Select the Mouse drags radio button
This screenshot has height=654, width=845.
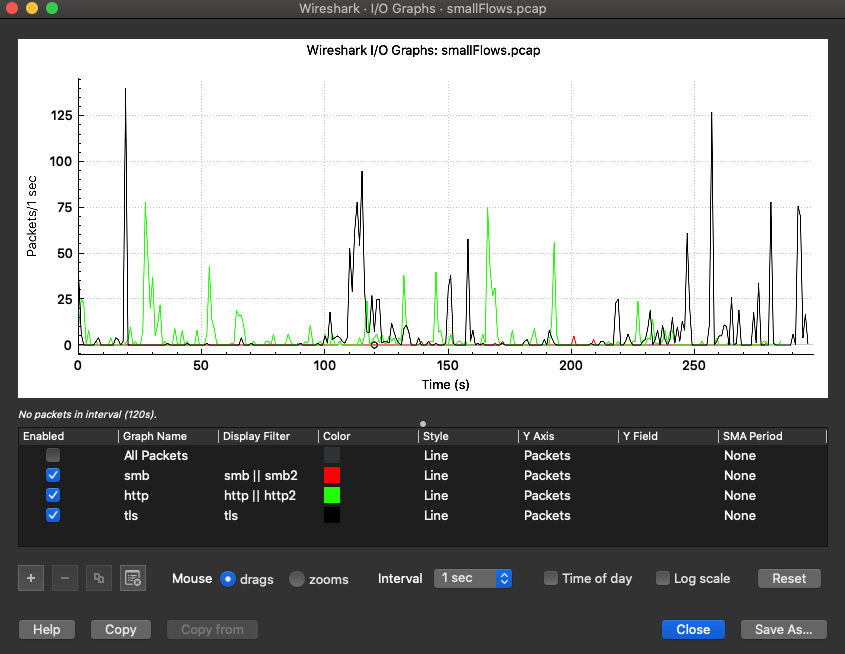[x=228, y=579]
